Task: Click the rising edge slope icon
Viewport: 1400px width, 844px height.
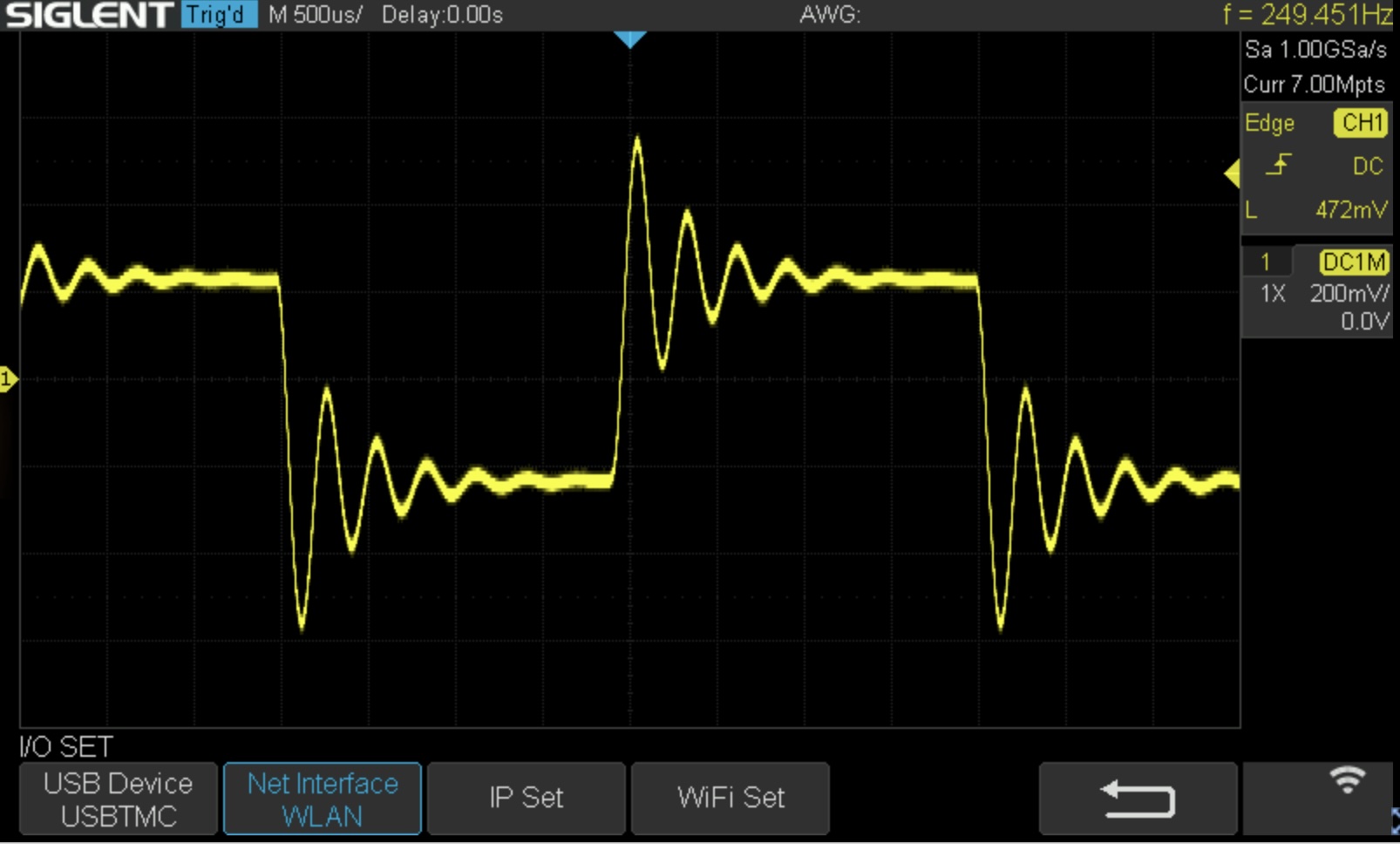Action: click(x=1278, y=165)
